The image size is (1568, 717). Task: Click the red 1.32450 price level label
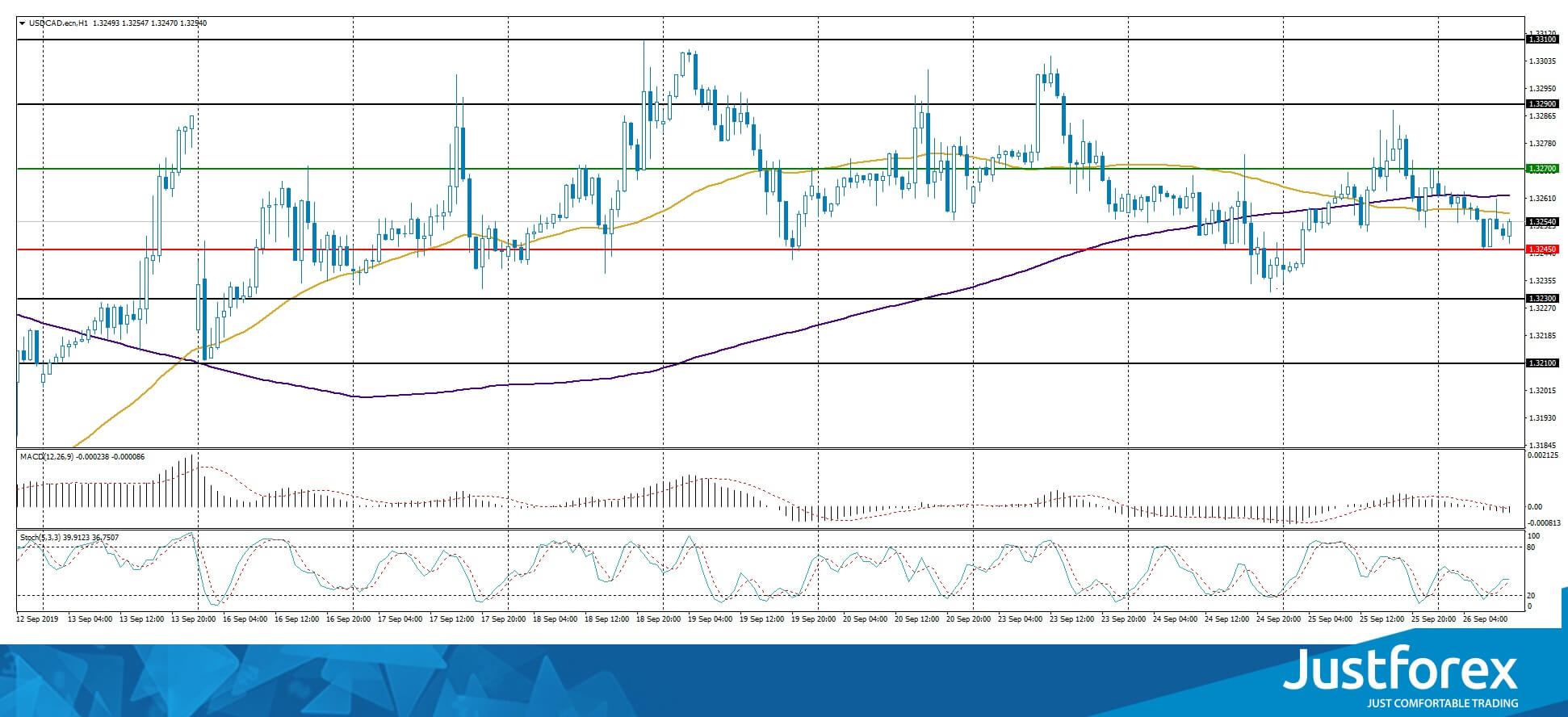1542,249
